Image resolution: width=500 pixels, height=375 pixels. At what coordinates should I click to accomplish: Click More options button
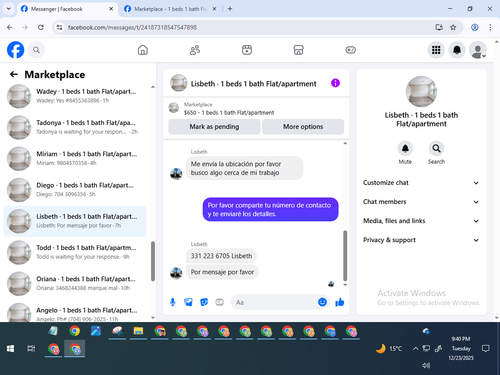point(303,127)
